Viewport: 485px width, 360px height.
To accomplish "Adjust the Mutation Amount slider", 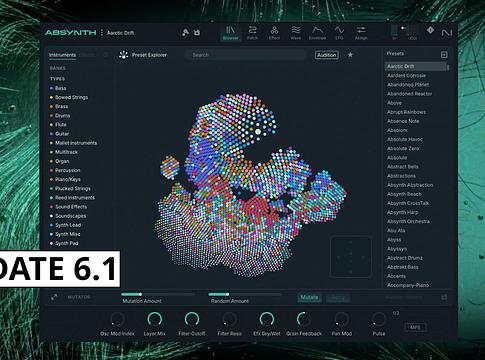I will click(158, 294).
